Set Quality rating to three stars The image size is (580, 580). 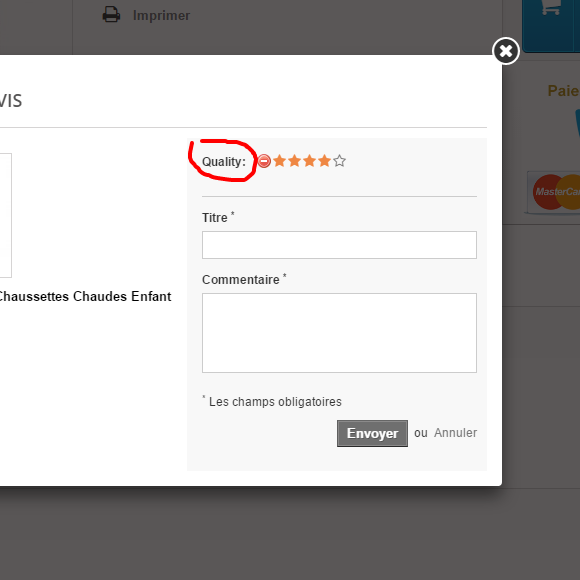click(309, 161)
